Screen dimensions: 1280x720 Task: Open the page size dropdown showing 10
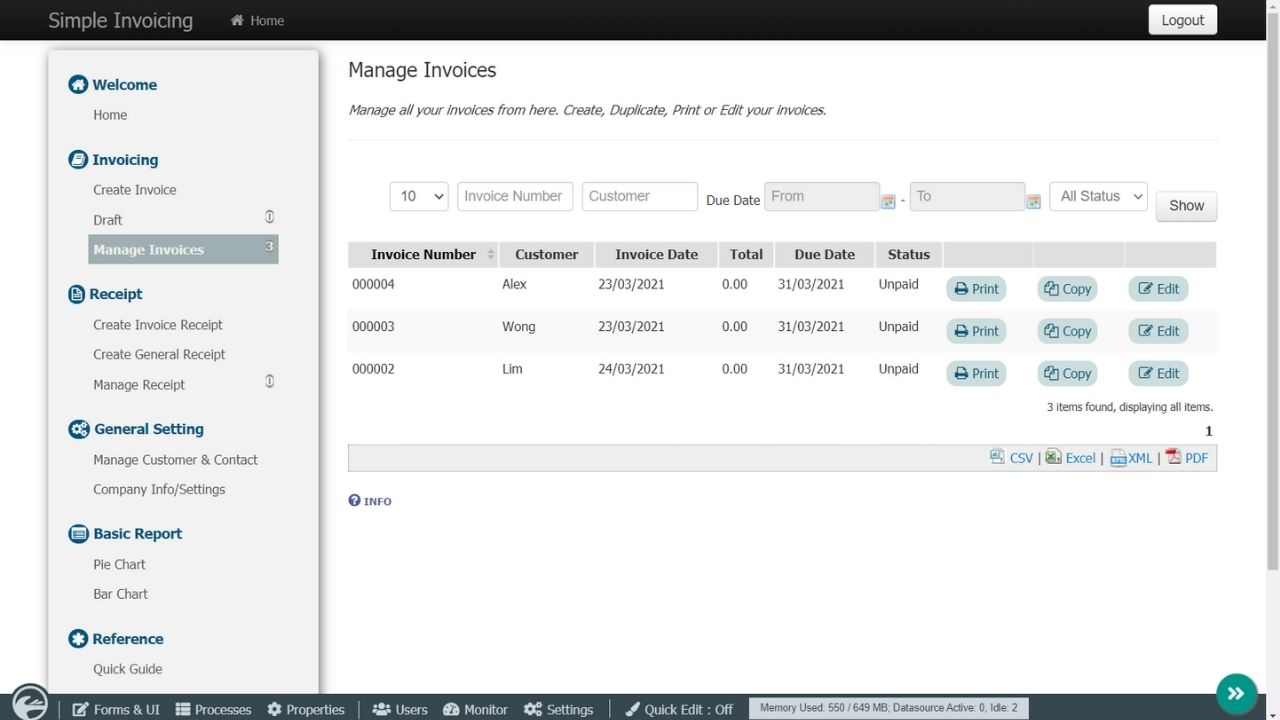click(418, 196)
